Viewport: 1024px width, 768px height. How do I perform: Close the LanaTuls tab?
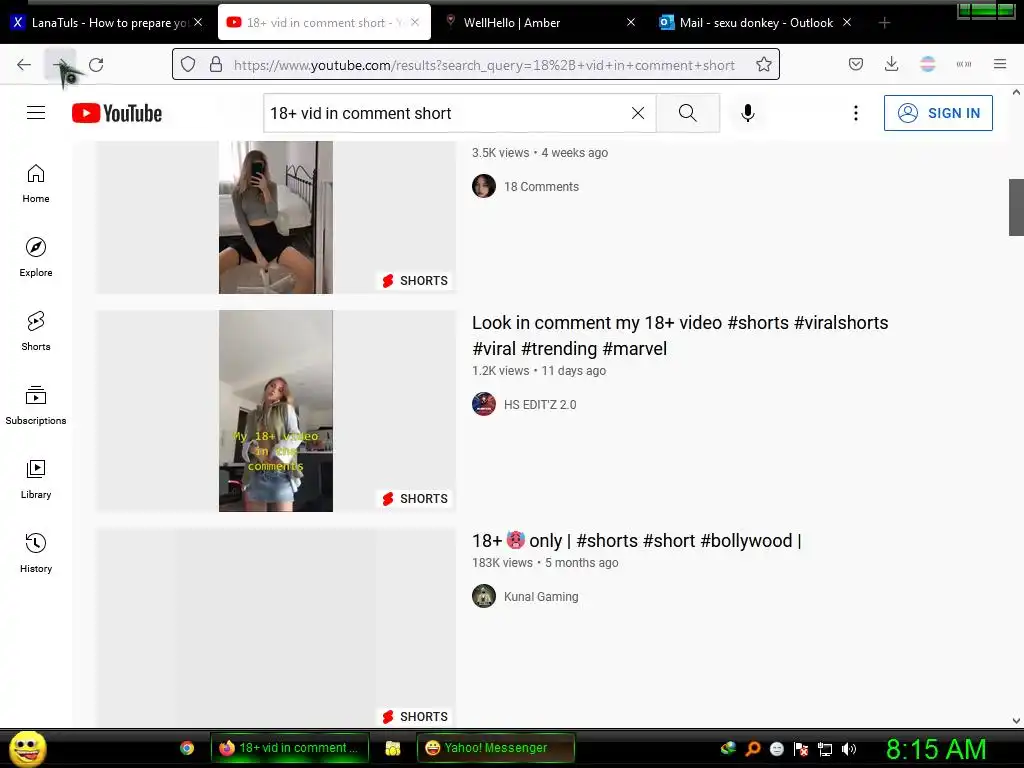[198, 22]
